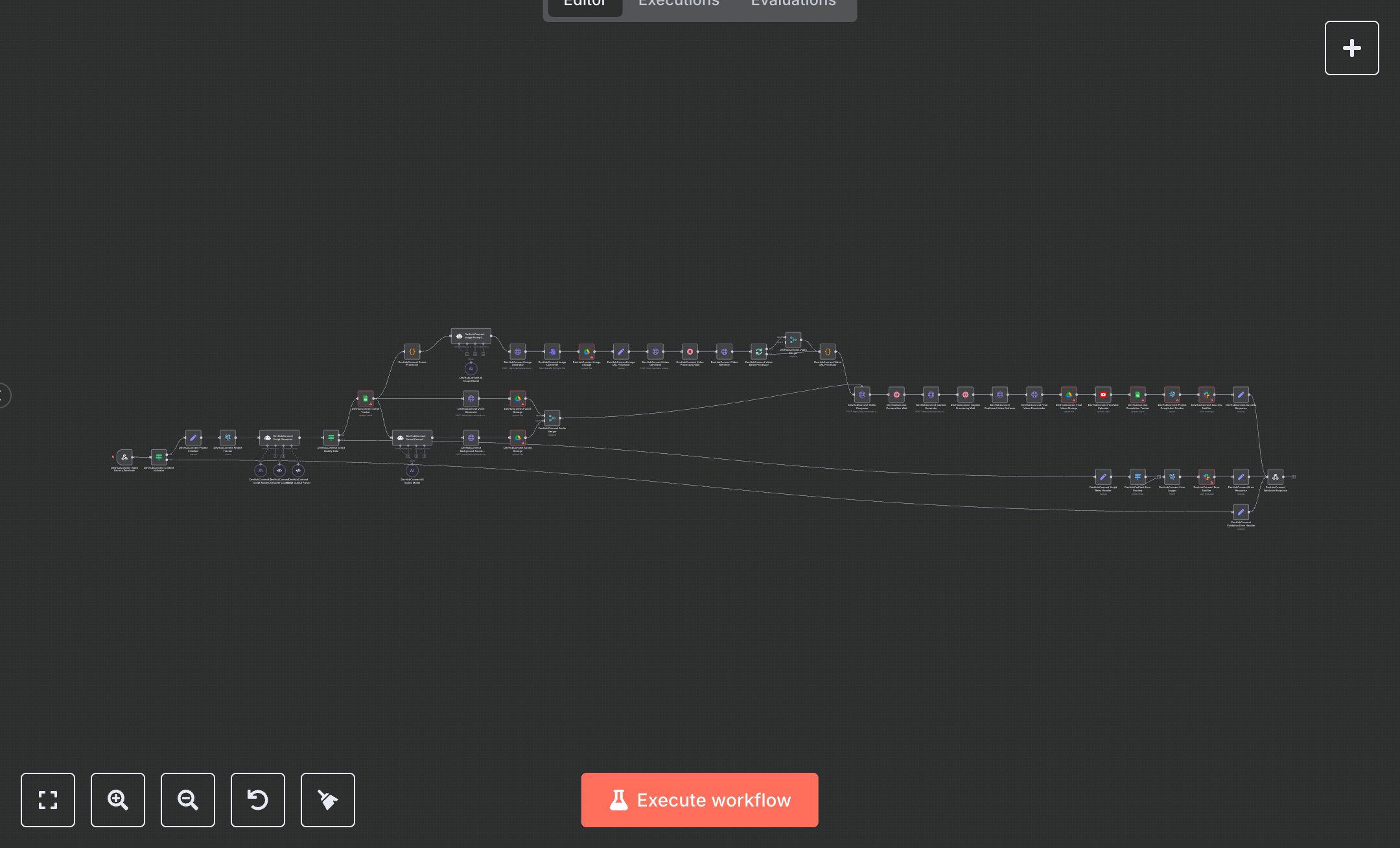
Task: Select the DevHubConnect Voice Storage Google Drive node
Action: (x=517, y=399)
